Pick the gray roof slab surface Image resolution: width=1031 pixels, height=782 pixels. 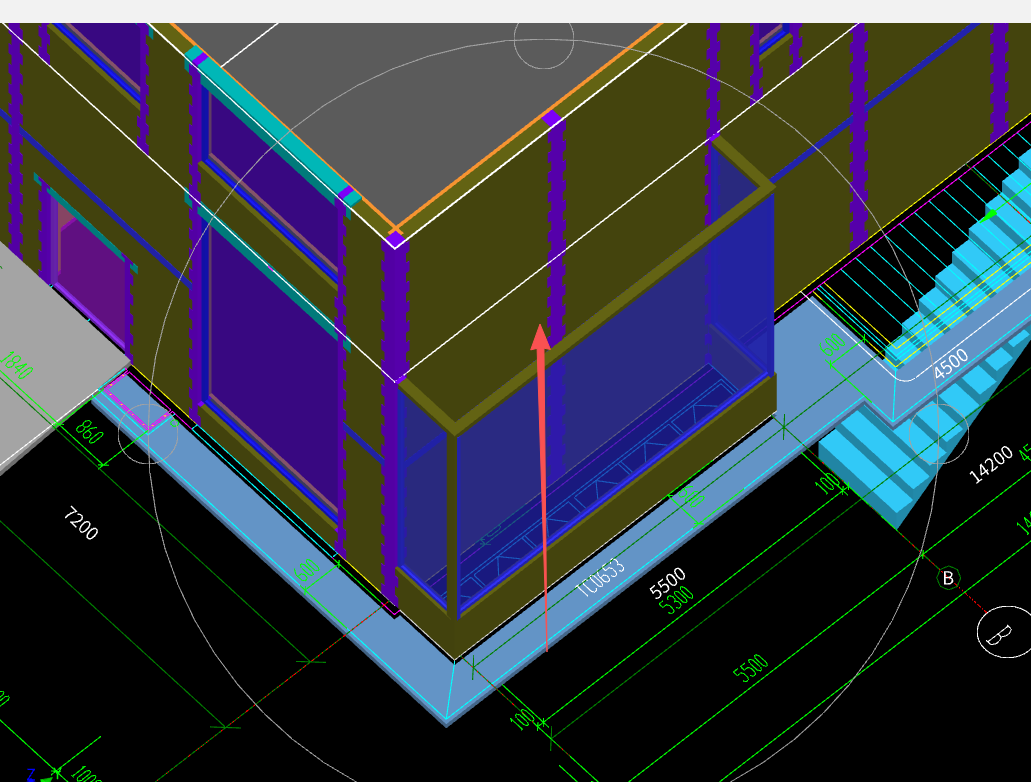[421, 112]
